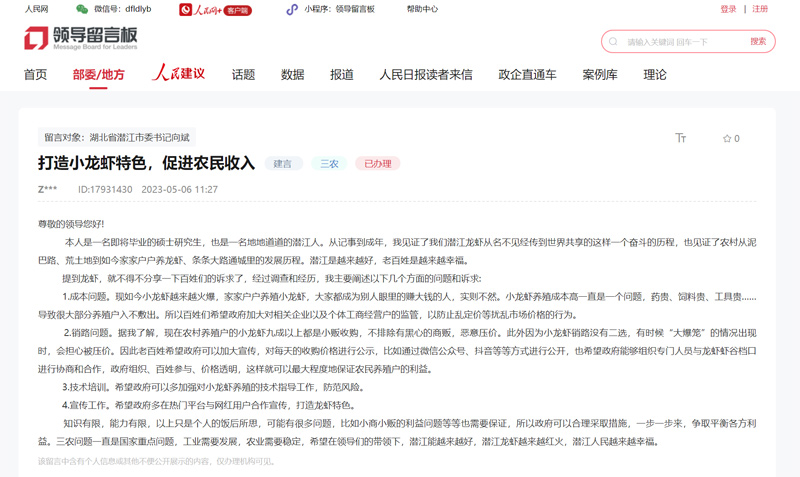
Task: Click the WeChat icon in top bar
Action: pyautogui.click(x=82, y=9)
